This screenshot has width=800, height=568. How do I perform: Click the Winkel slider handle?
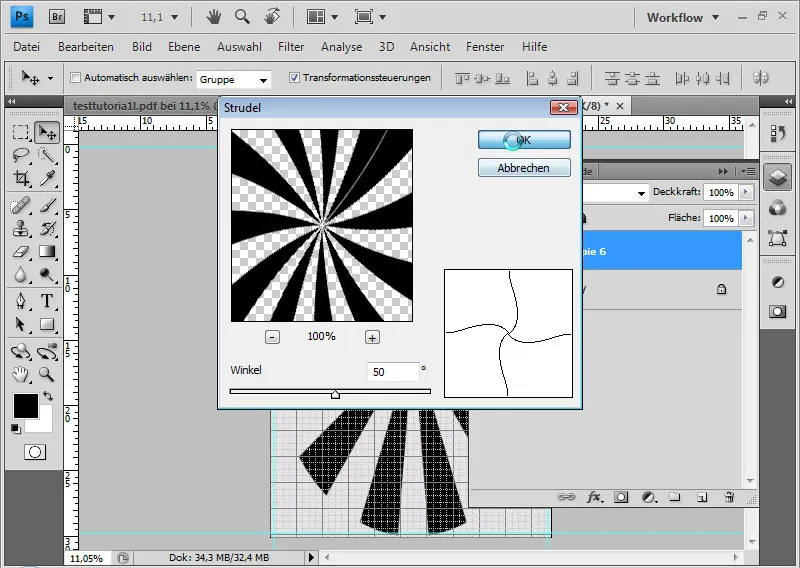tap(335, 393)
